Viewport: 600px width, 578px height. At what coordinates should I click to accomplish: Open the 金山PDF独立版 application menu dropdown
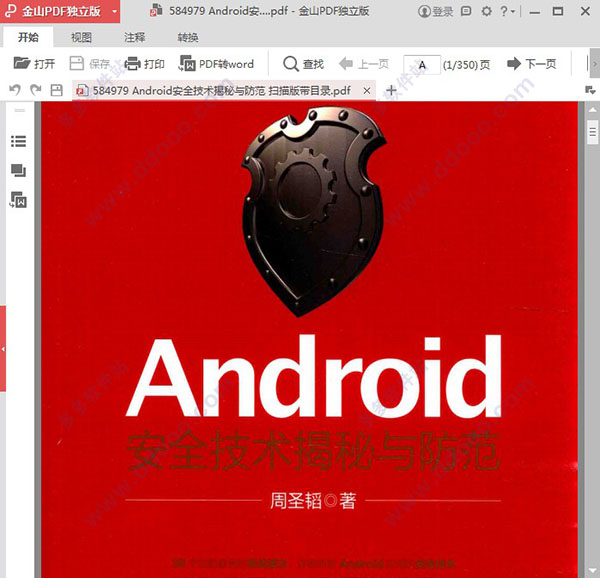pyautogui.click(x=114, y=11)
